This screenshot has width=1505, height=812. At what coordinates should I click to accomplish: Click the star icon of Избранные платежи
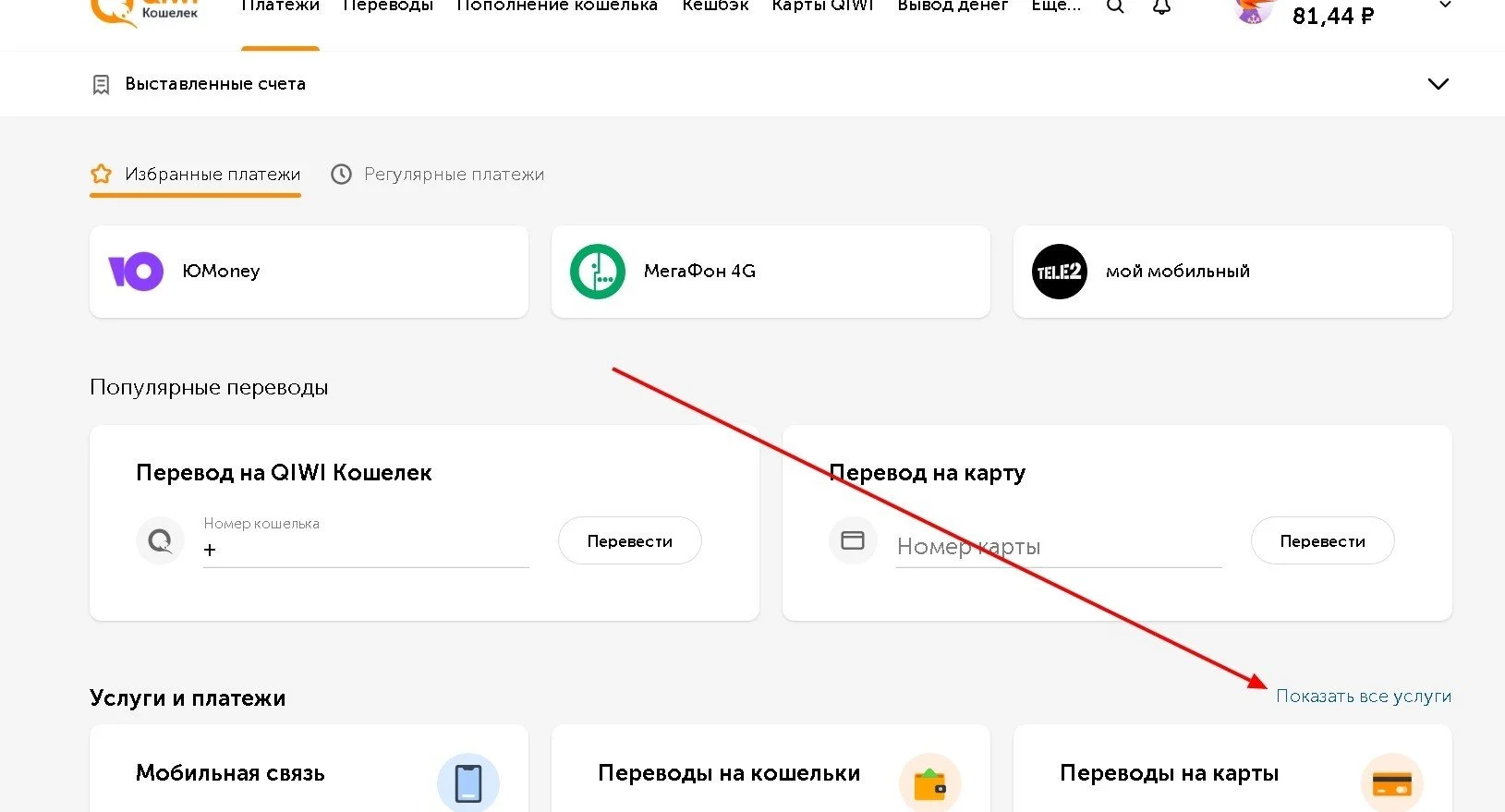pyautogui.click(x=102, y=174)
